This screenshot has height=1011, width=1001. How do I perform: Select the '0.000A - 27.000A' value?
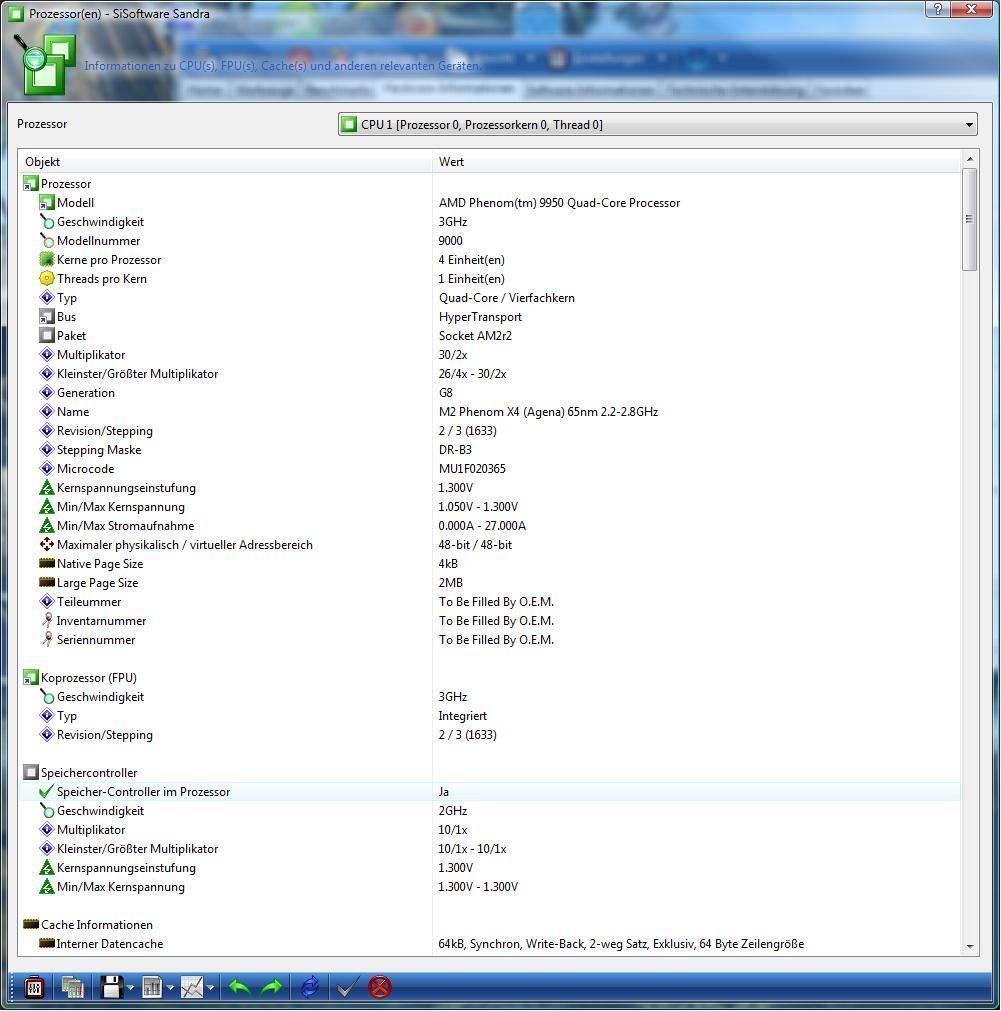[x=482, y=525]
